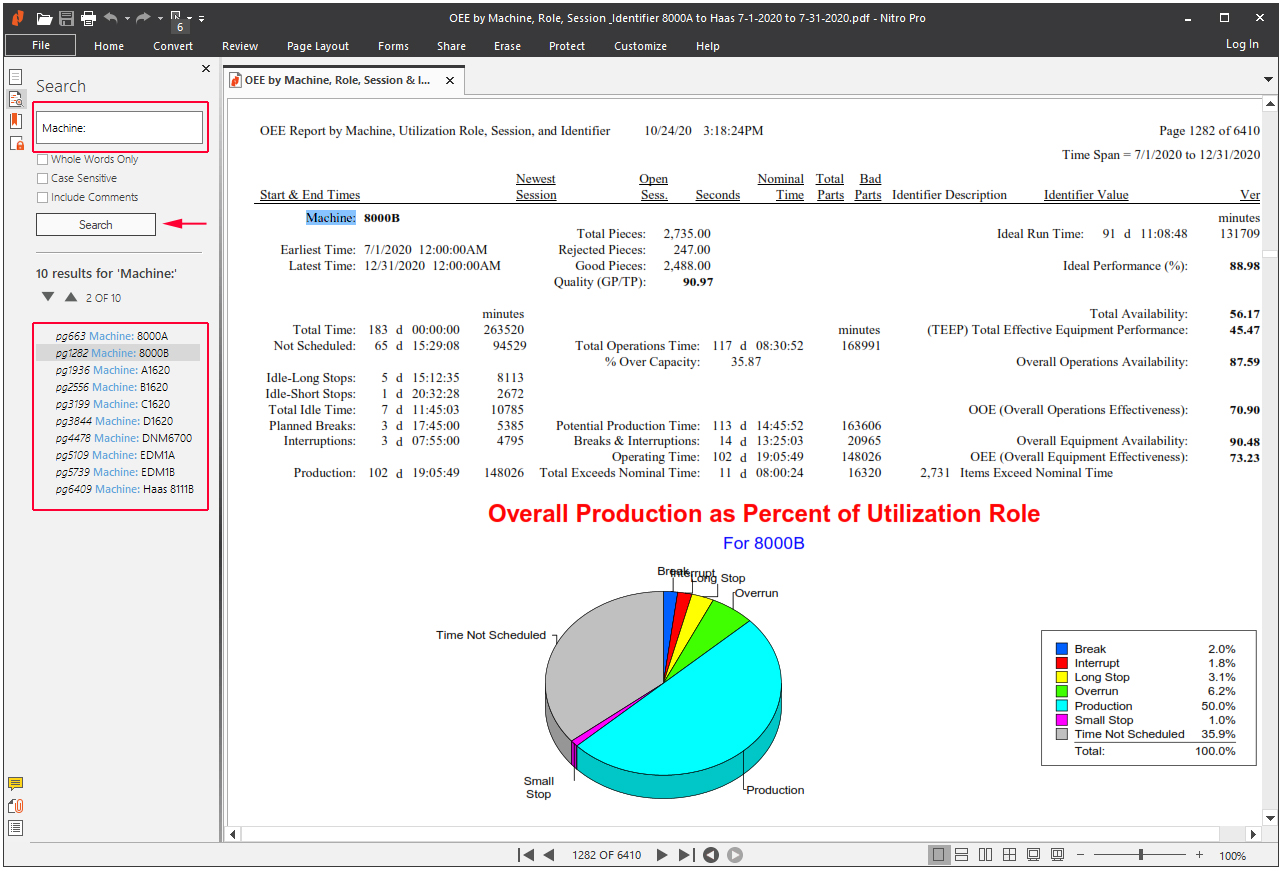1283x871 pixels.
Task: Enable Case Sensitive checkbox
Action: (x=43, y=178)
